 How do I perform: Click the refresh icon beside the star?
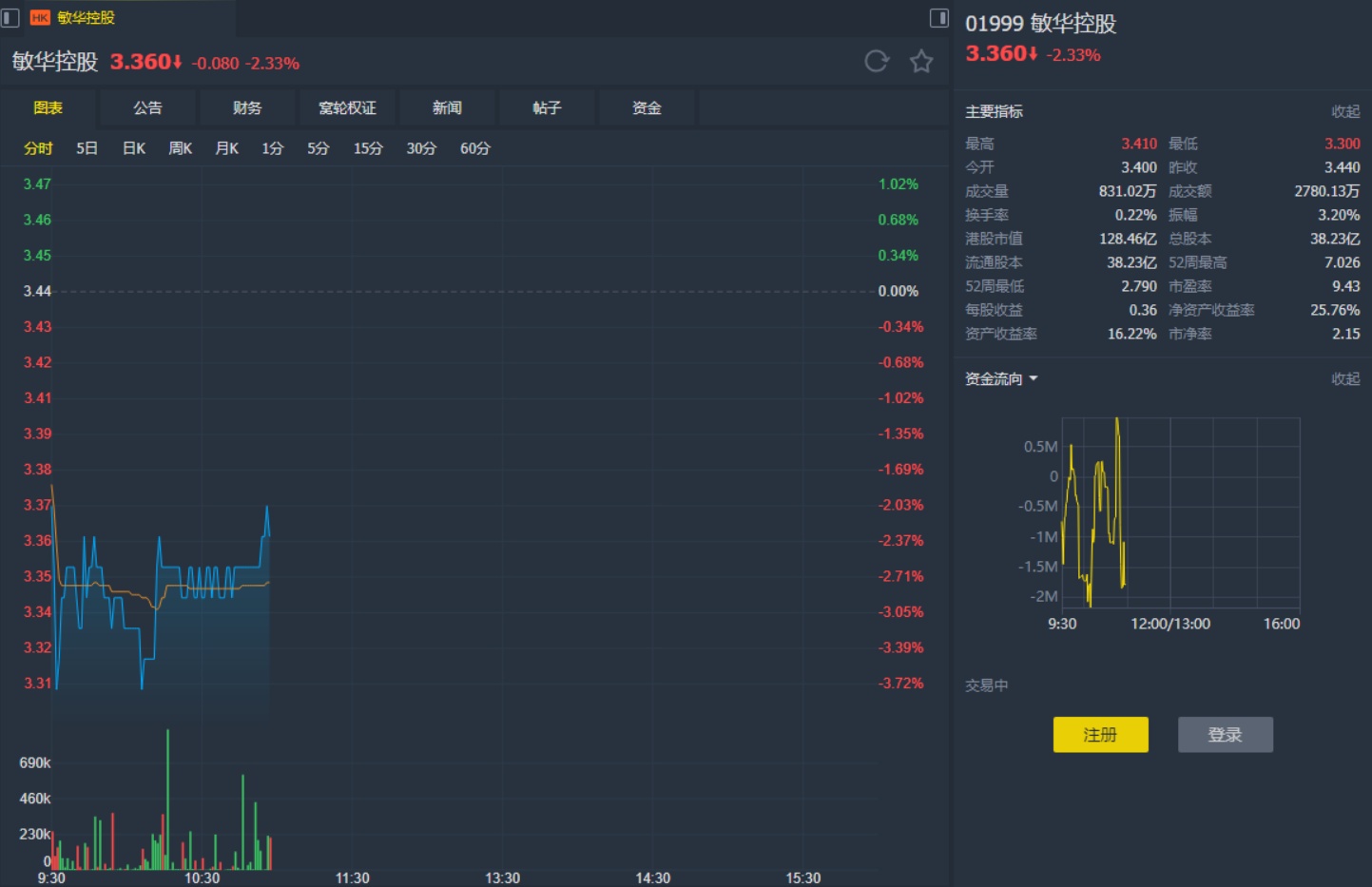point(876,62)
